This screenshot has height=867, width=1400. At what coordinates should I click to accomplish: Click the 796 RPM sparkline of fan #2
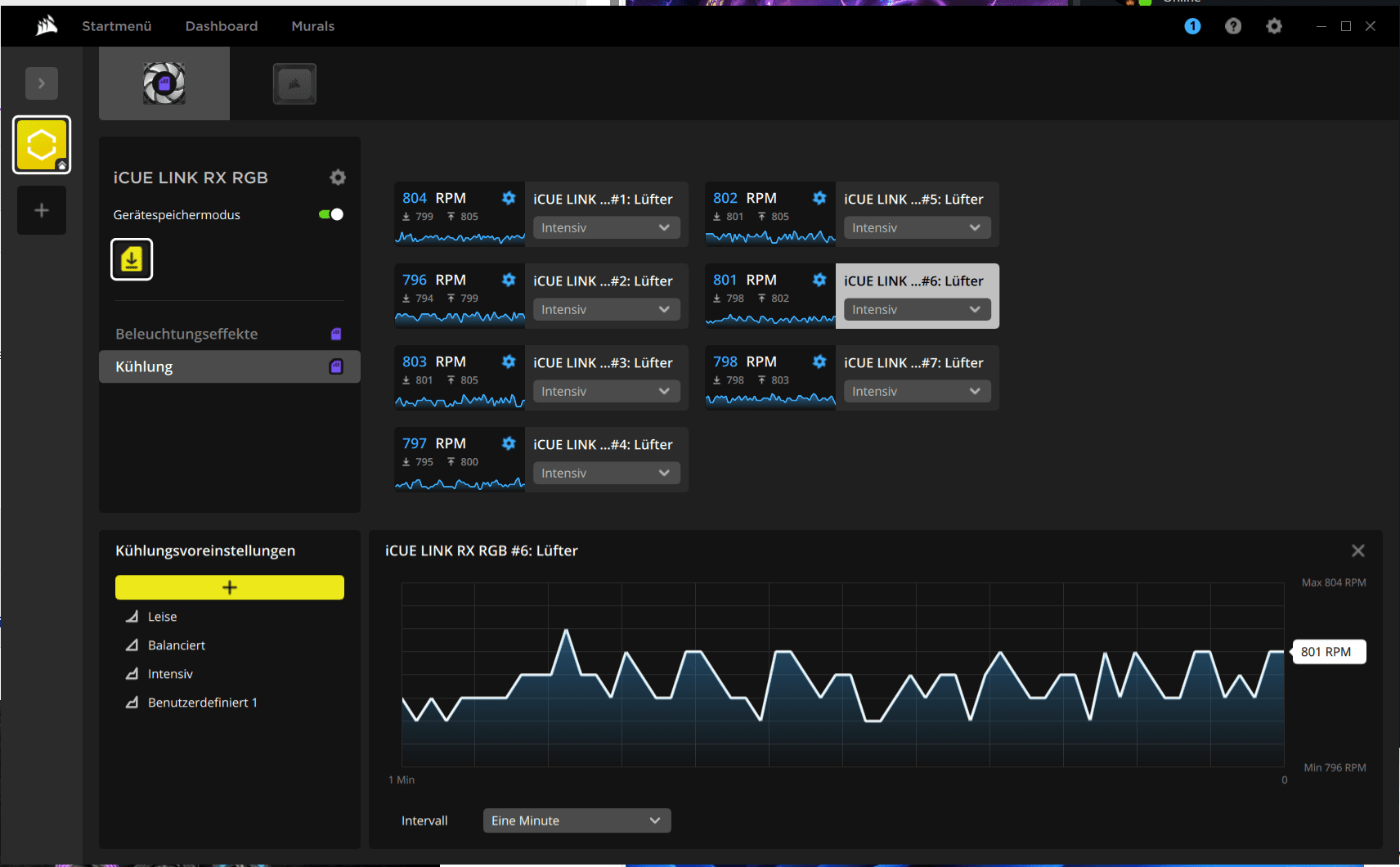460,319
